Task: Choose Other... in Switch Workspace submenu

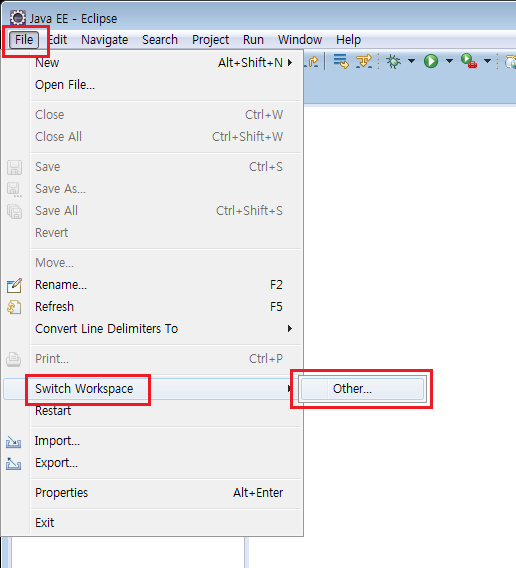Action: coord(362,389)
